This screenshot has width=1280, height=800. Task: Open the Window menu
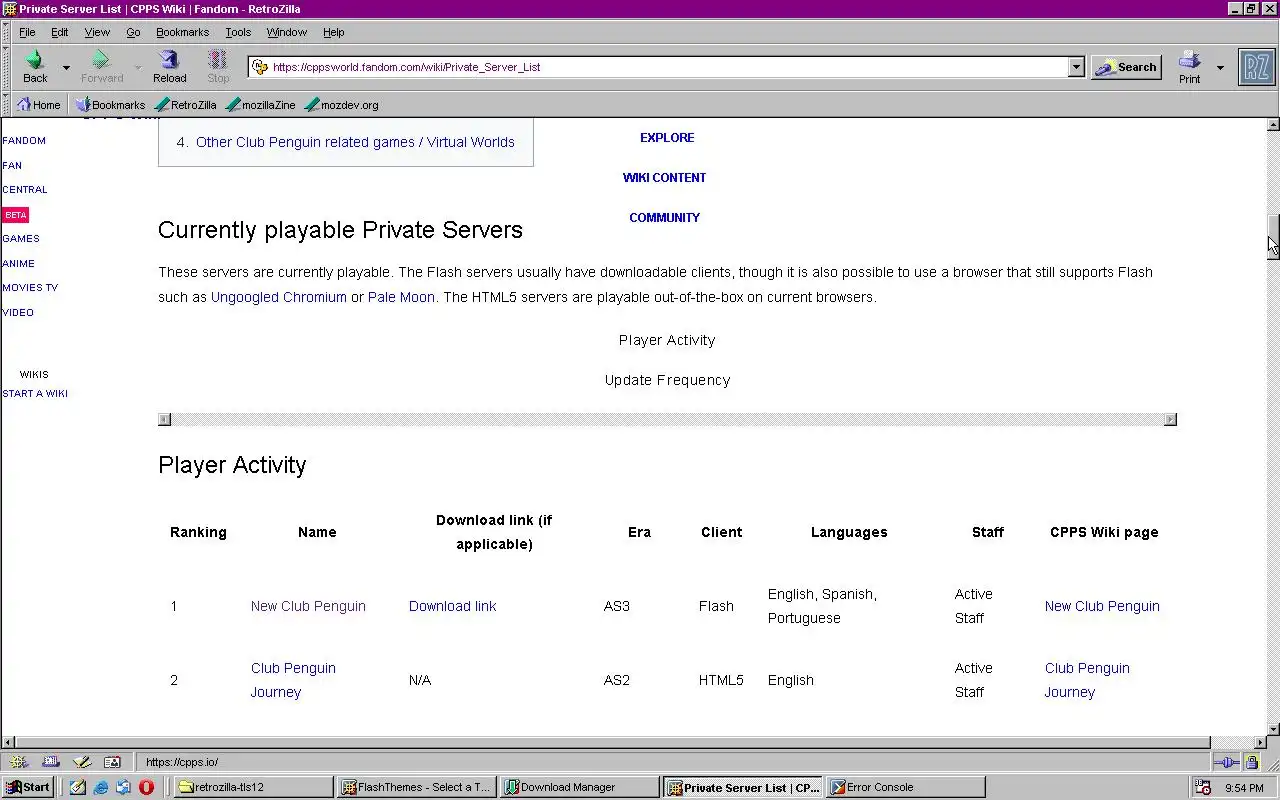(x=287, y=32)
